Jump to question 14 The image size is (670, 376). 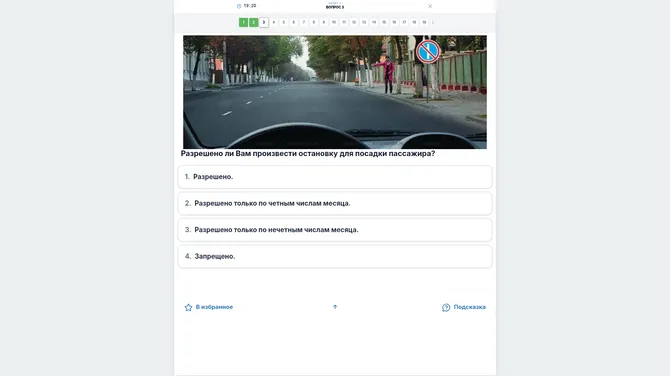pos(374,22)
